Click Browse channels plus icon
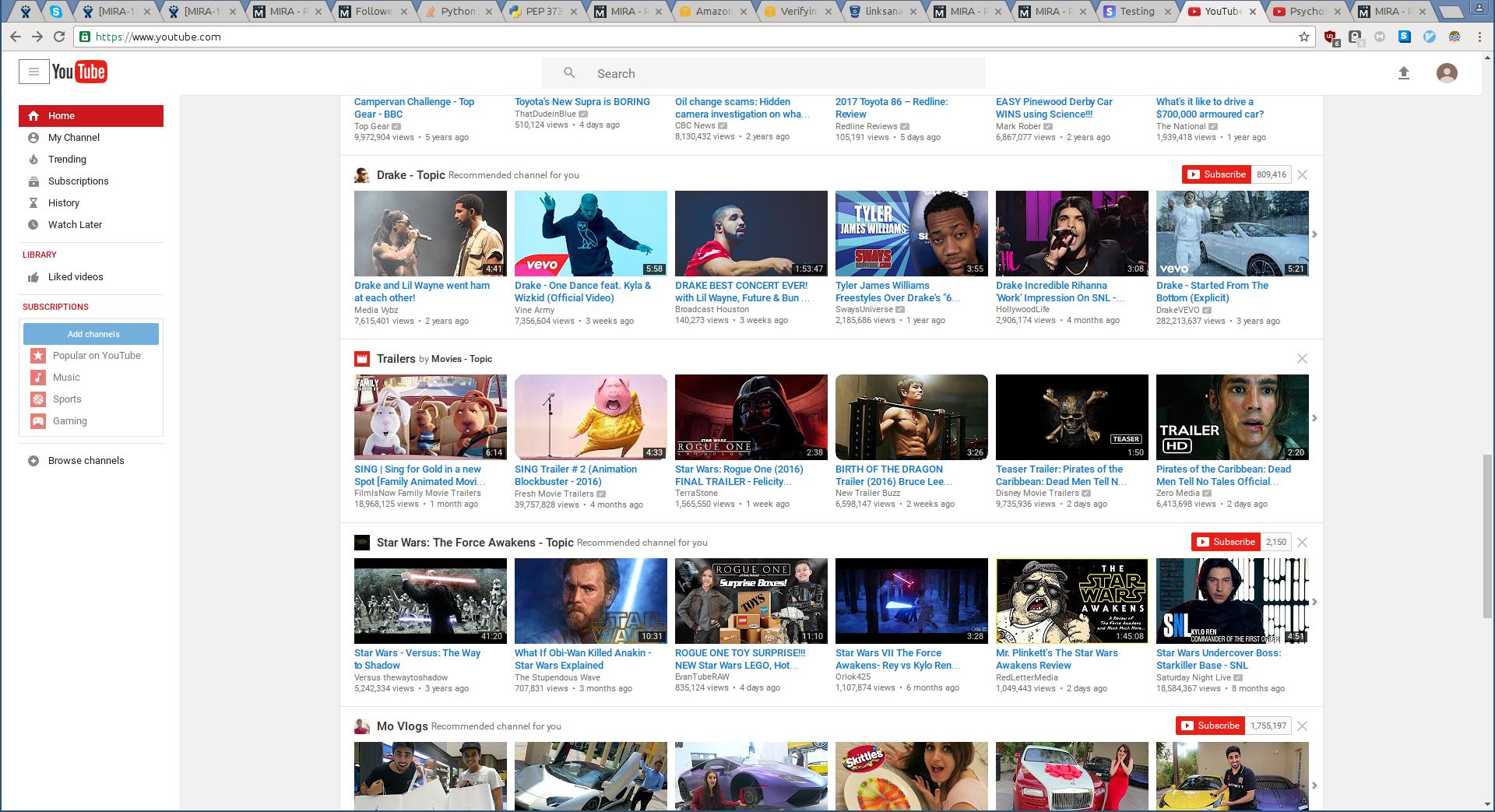 coord(33,461)
